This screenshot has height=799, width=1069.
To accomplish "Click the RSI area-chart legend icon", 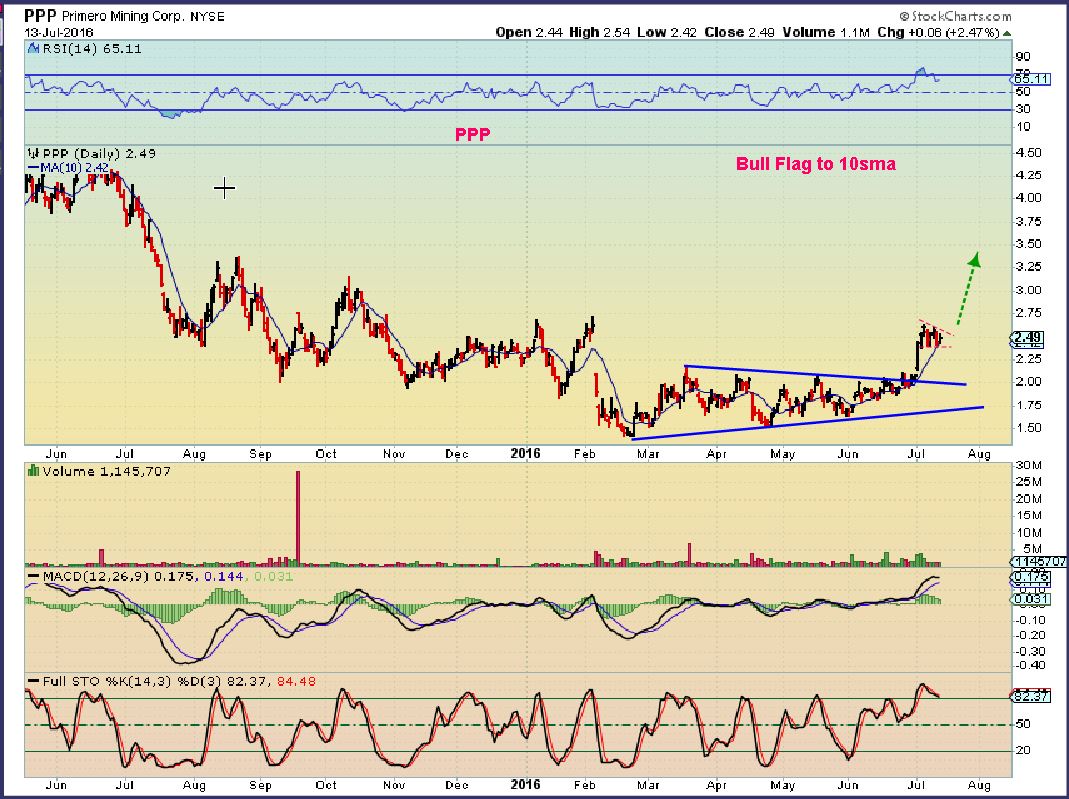I will [x=33, y=48].
